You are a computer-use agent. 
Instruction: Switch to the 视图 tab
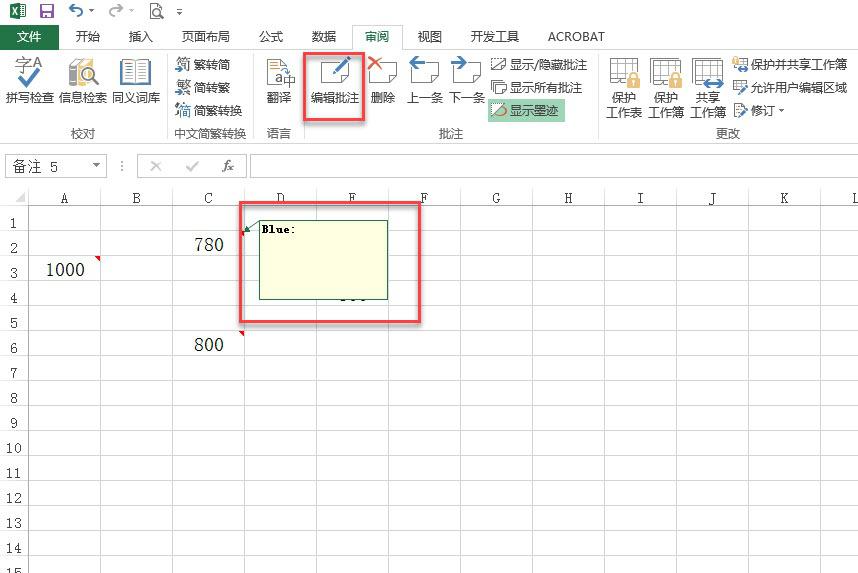point(430,37)
